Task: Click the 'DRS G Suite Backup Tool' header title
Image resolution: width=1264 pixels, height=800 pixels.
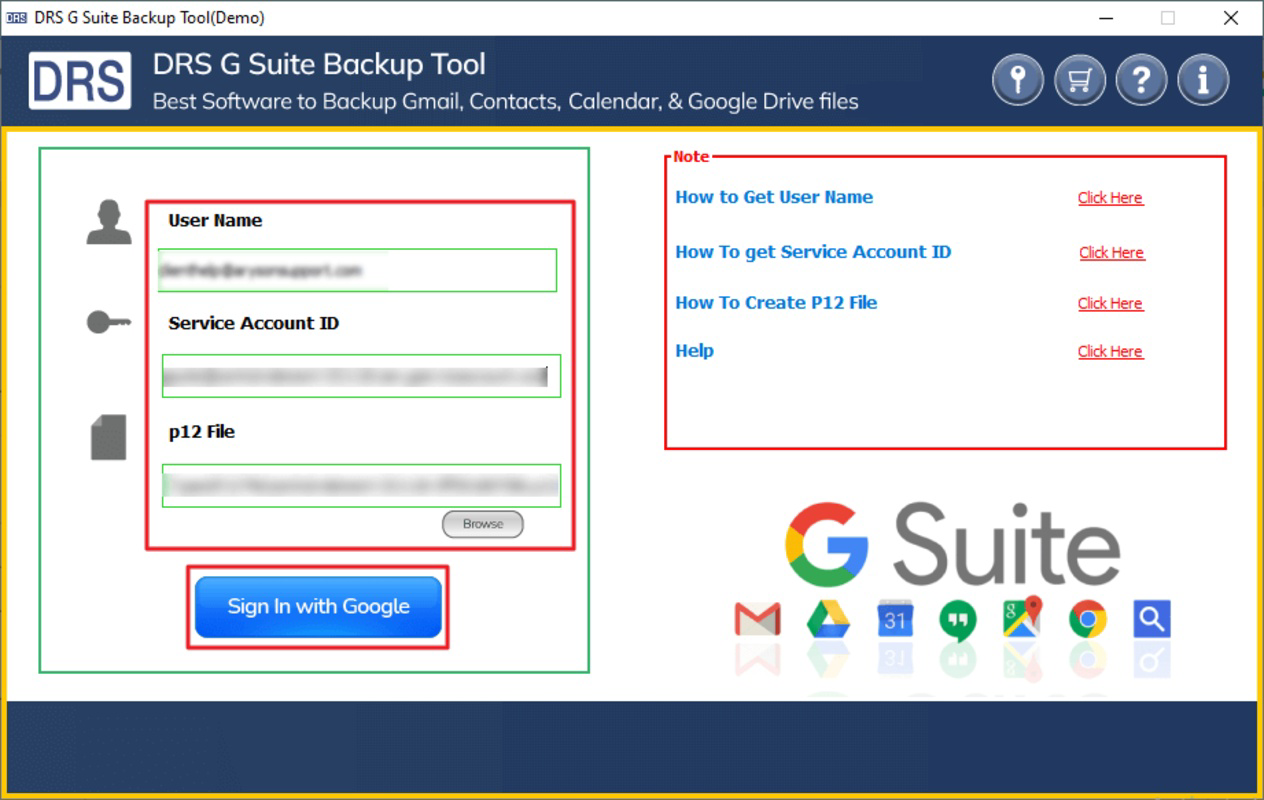Action: (319, 64)
